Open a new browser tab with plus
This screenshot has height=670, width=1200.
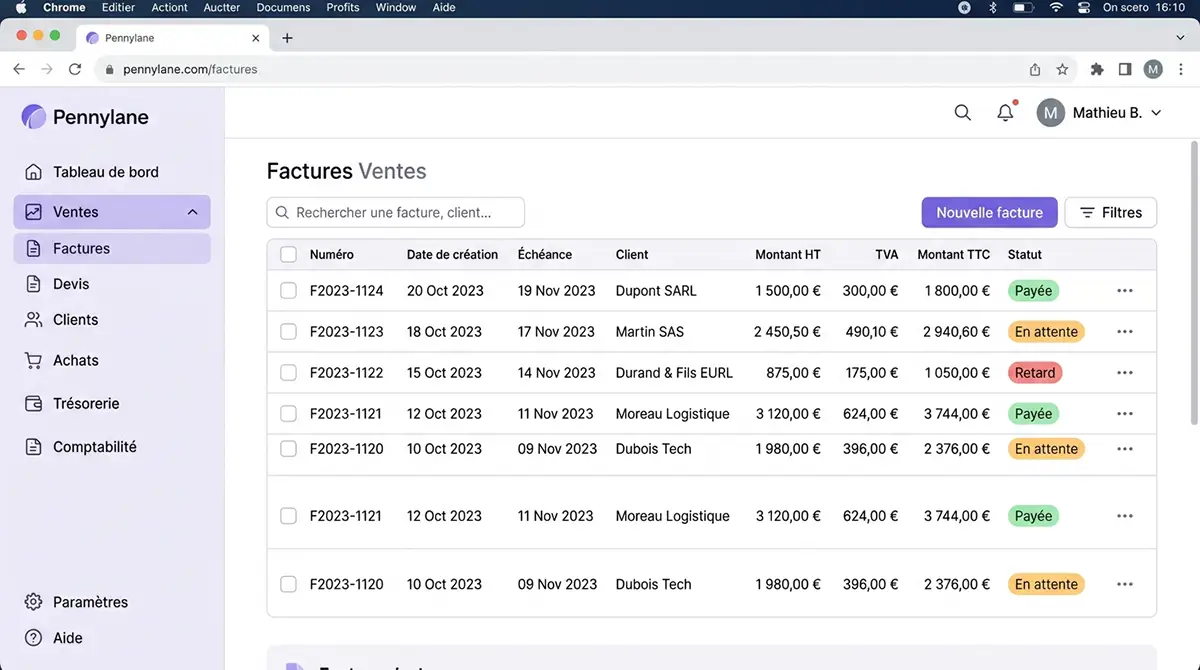coord(287,38)
